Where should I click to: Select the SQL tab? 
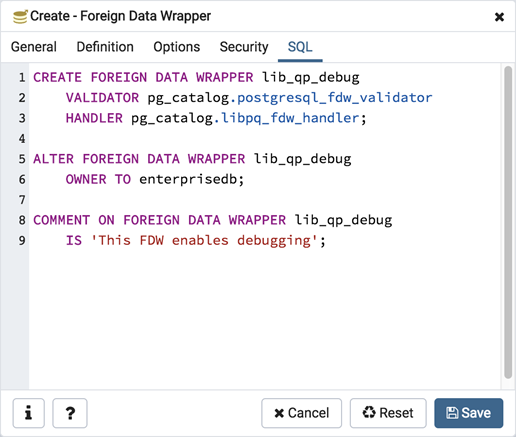pos(300,47)
